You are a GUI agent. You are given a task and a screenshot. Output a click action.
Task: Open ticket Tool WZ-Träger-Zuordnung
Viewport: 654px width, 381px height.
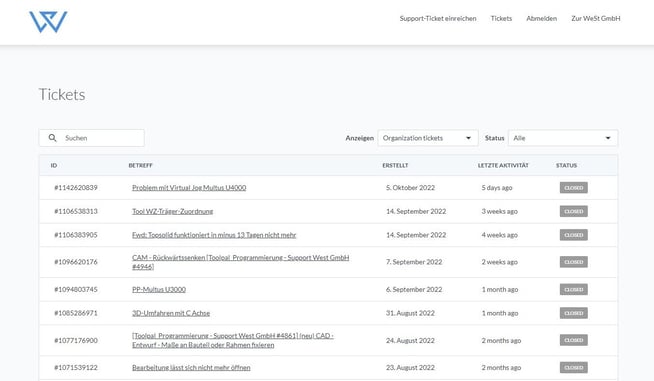[x=173, y=211]
